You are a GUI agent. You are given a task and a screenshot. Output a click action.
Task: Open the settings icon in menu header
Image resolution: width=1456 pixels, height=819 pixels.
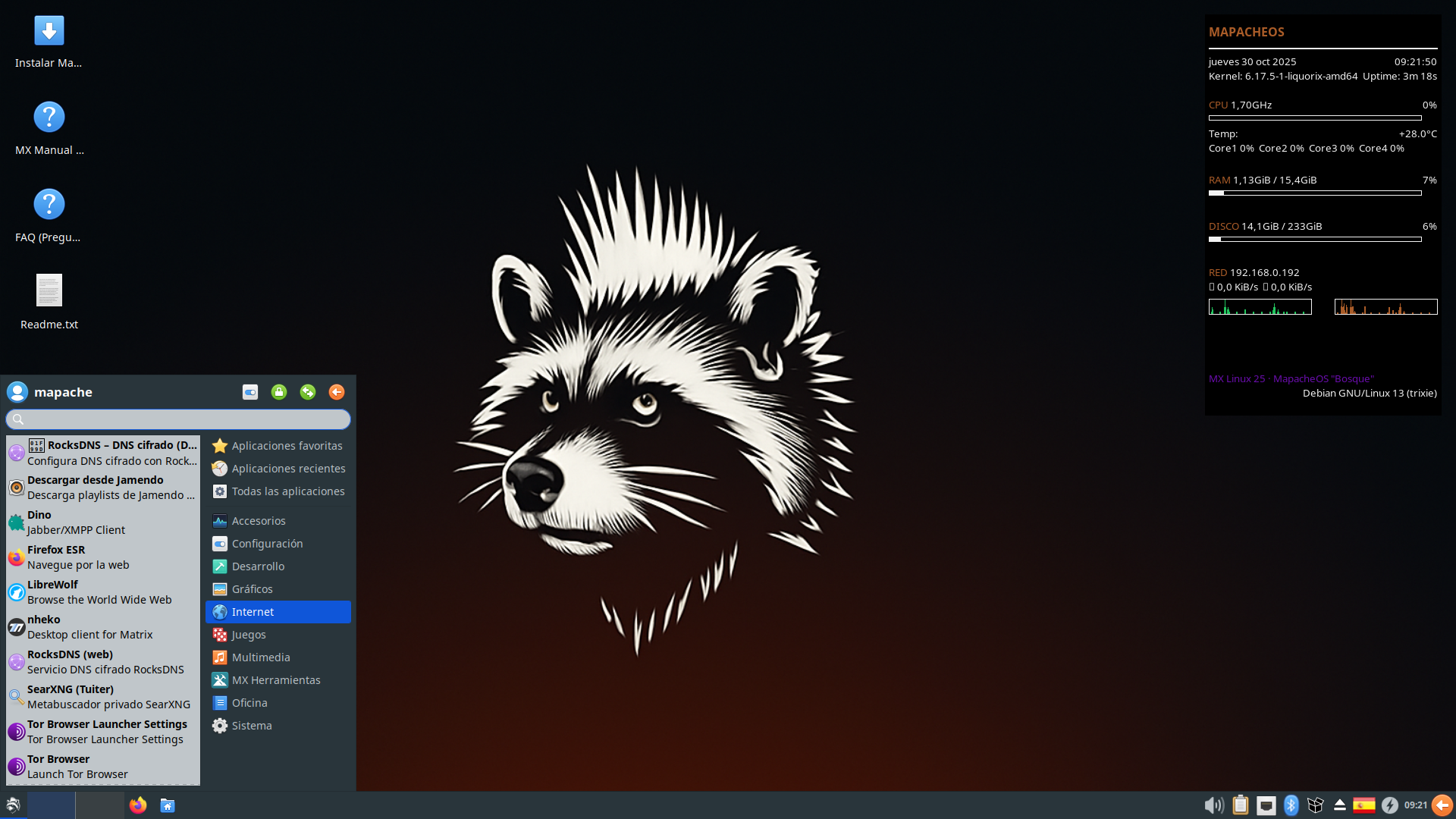pyautogui.click(x=250, y=392)
